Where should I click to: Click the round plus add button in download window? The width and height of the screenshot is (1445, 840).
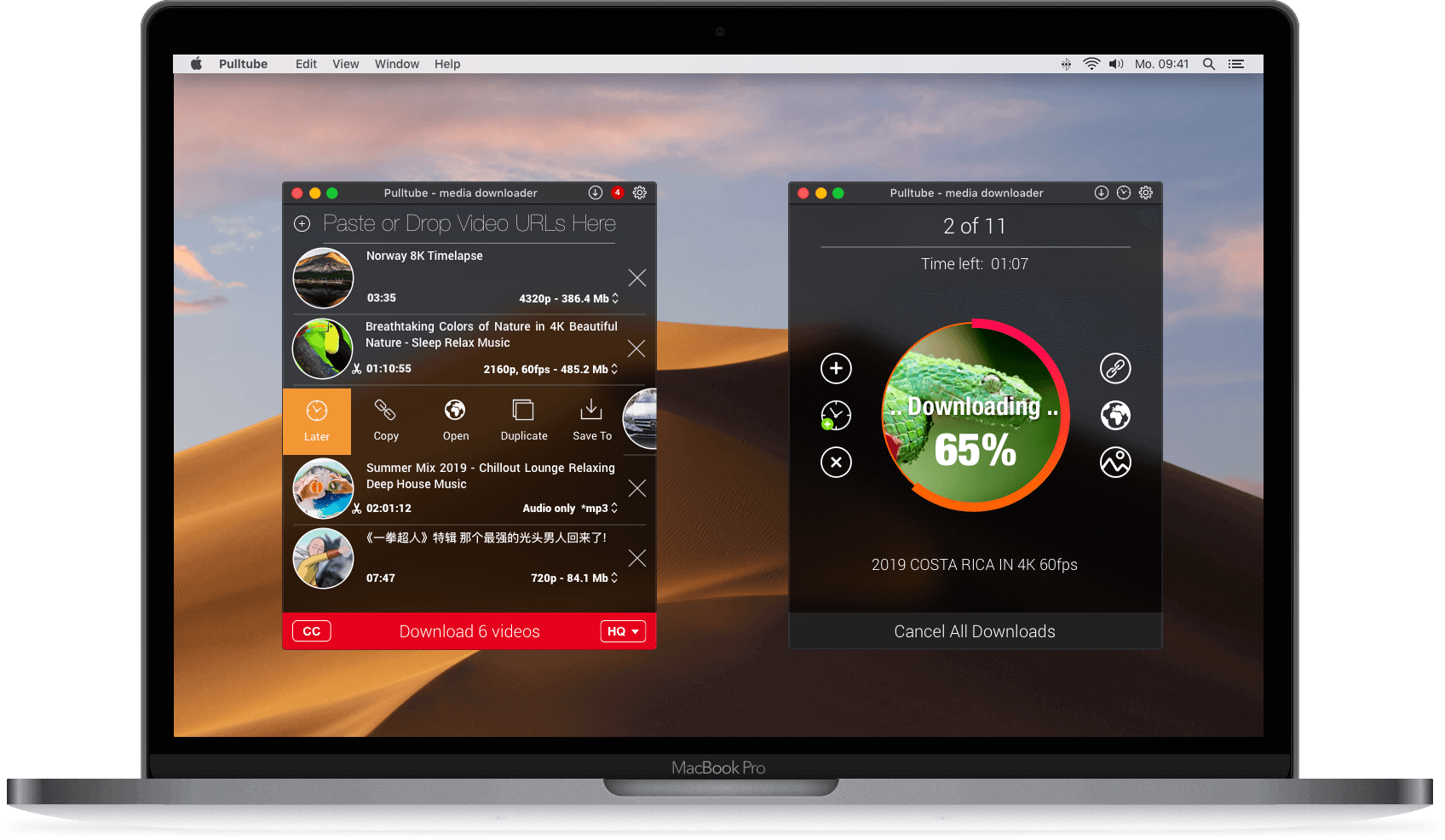tap(836, 368)
